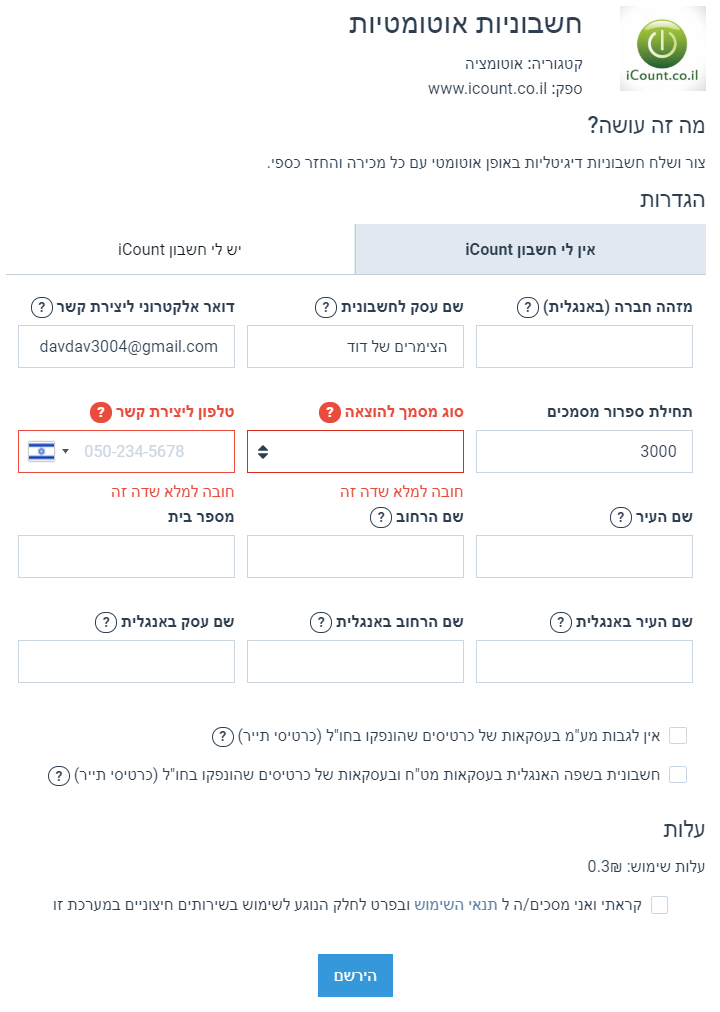The image size is (720, 1012).
Task: Switch to יש לי חשבון iCount tab
Action: pyautogui.click(x=180, y=250)
